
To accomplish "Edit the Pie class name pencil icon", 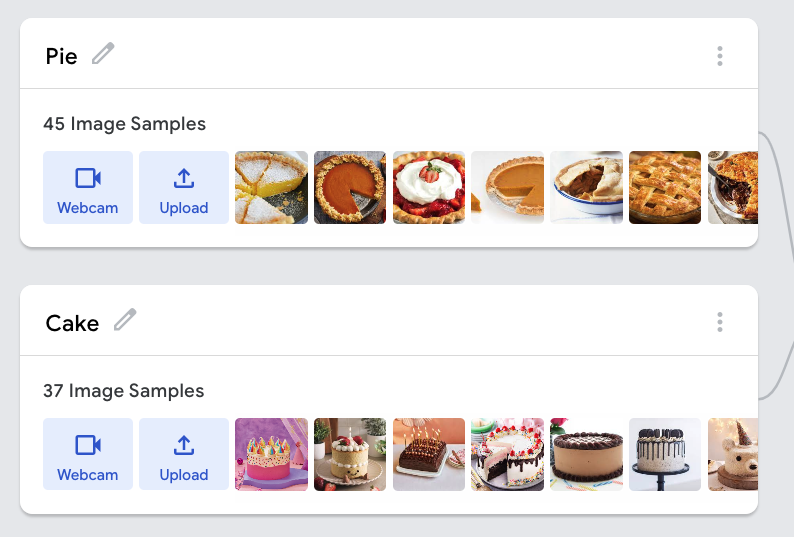I will click(x=103, y=54).
